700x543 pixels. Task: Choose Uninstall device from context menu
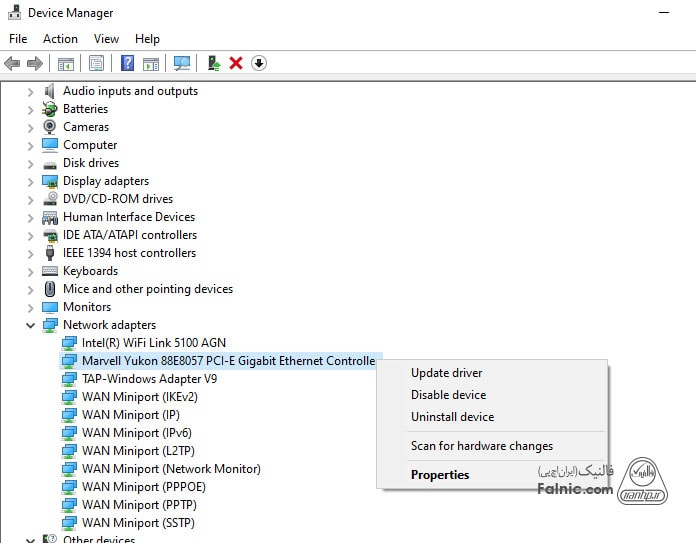[452, 417]
